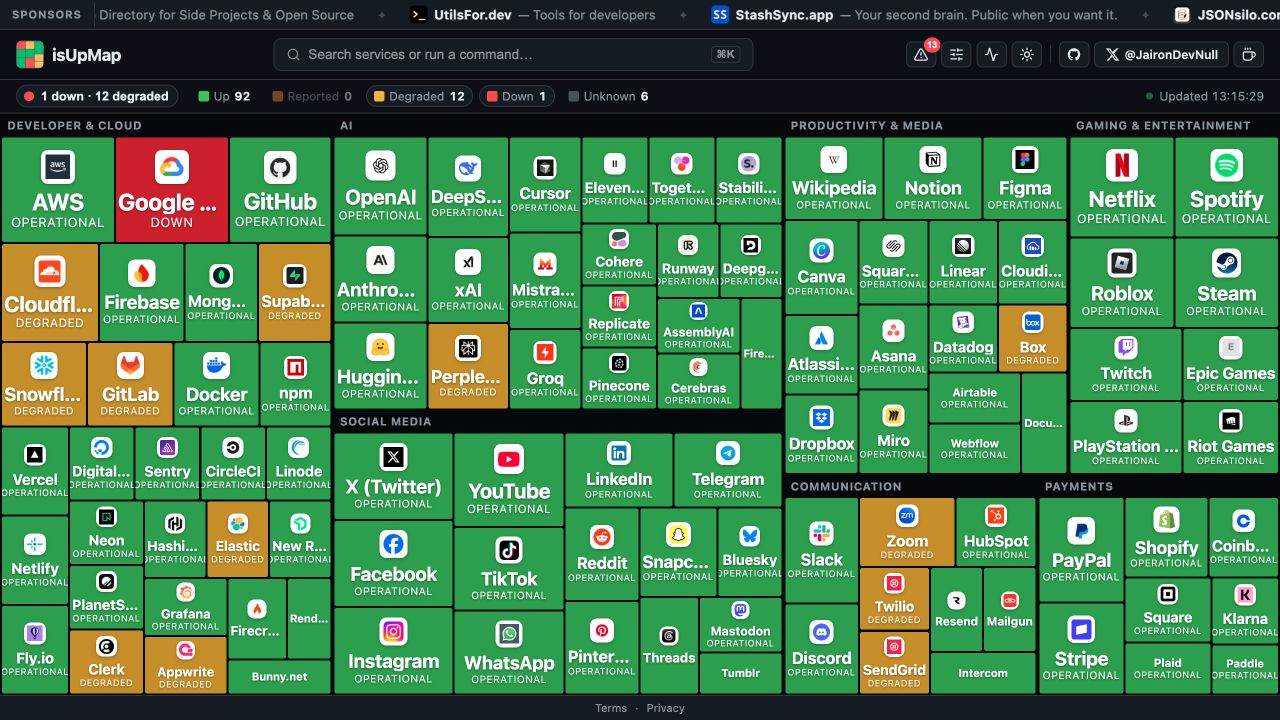Open the Bunny.net tile

pyautogui.click(x=279, y=677)
